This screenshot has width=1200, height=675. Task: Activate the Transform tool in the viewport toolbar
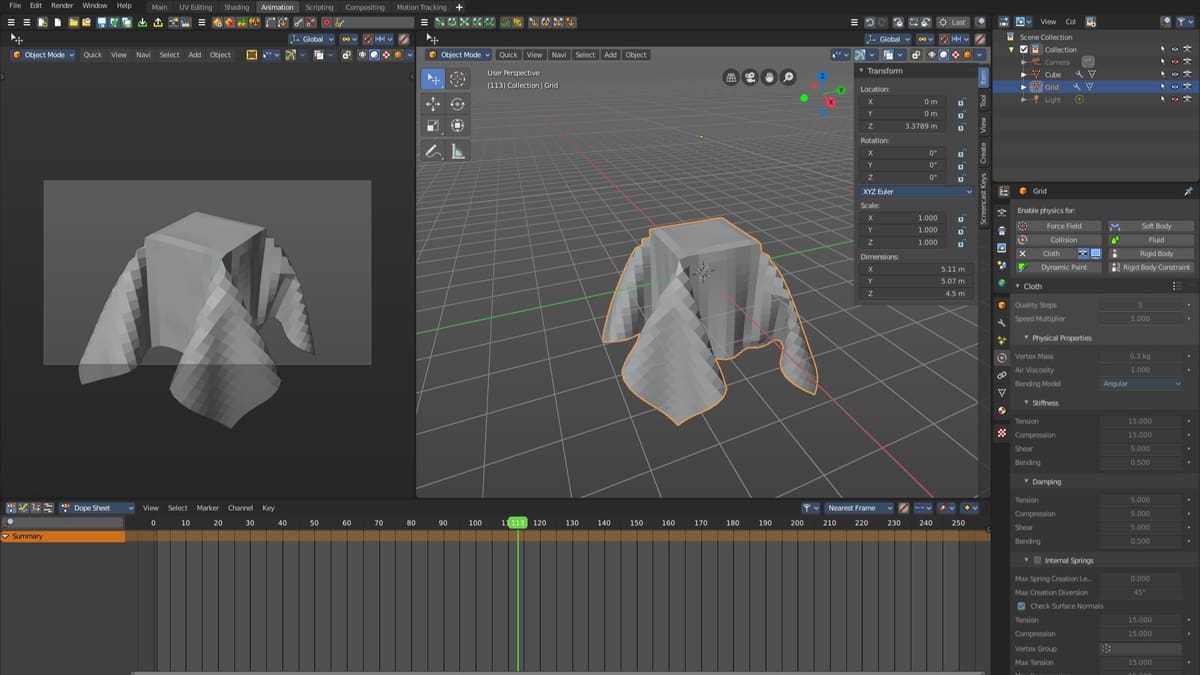457,126
